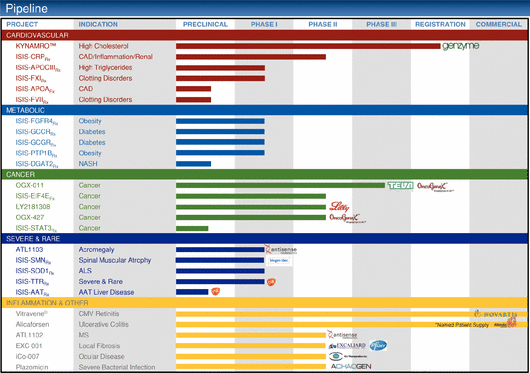Screen dimensions: 530x373
Task: Click the ISIS-PTP1B project name
Action: (x=37, y=153)
